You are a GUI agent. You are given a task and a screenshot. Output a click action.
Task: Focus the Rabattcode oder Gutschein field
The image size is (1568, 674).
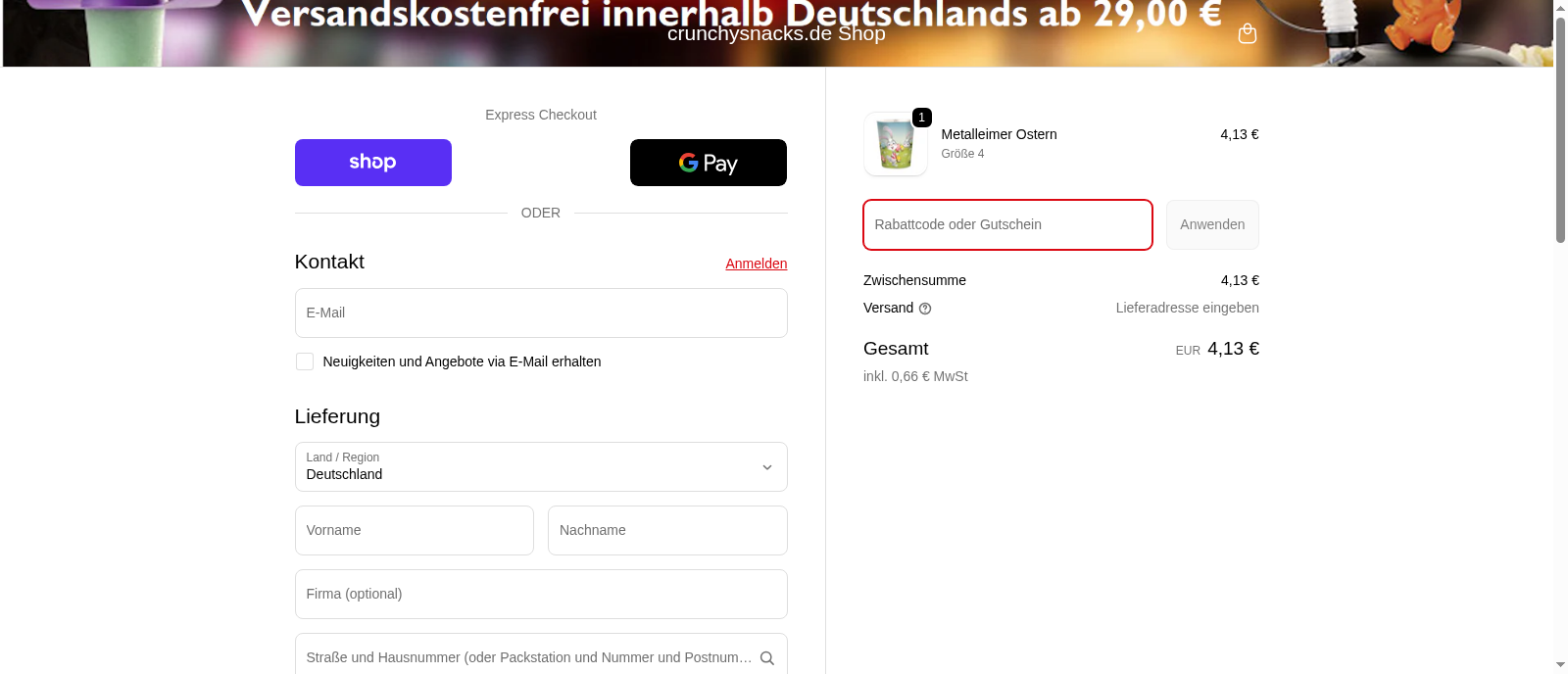1006,224
